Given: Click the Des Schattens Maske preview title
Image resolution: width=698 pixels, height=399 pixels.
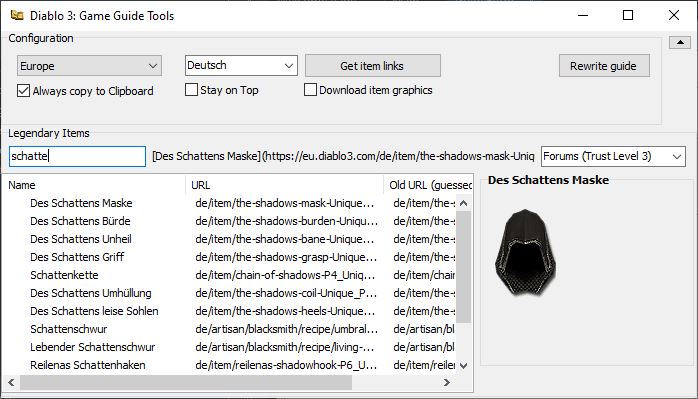Looking at the screenshot, I should 548,180.
